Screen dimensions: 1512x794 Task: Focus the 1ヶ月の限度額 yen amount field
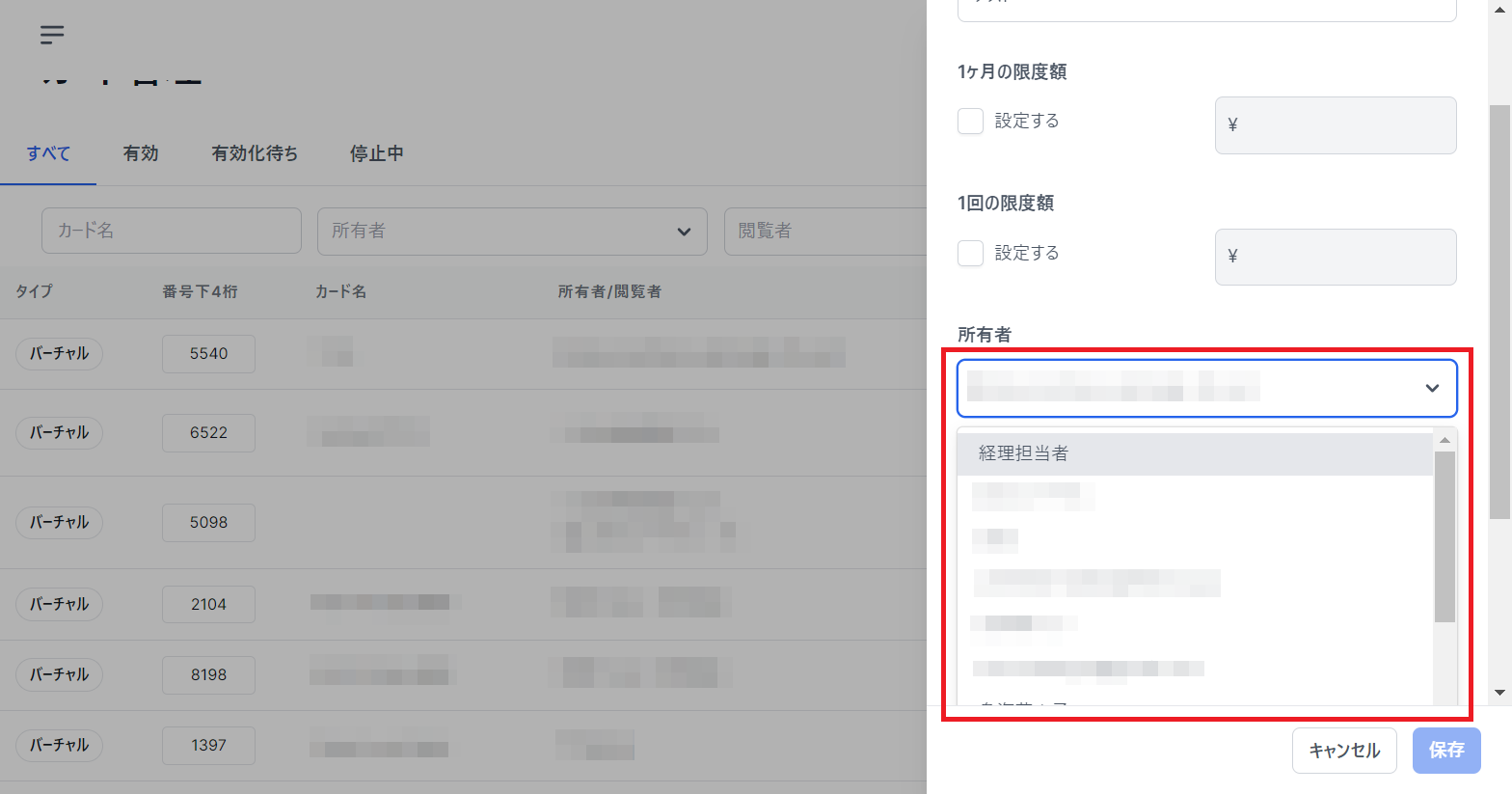(x=1336, y=125)
